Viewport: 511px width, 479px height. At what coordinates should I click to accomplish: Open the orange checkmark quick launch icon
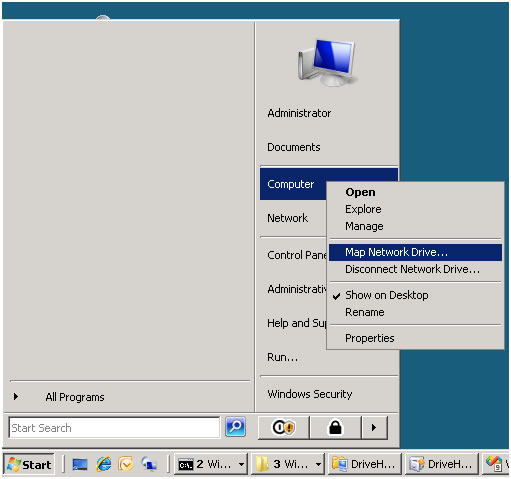(126, 464)
